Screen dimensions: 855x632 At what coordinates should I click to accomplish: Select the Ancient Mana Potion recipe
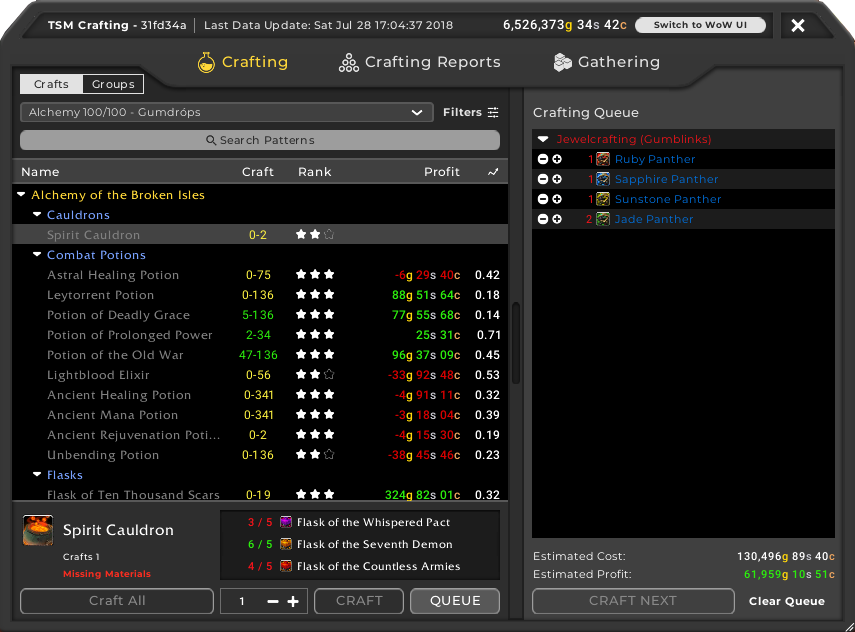pyautogui.click(x=260, y=415)
